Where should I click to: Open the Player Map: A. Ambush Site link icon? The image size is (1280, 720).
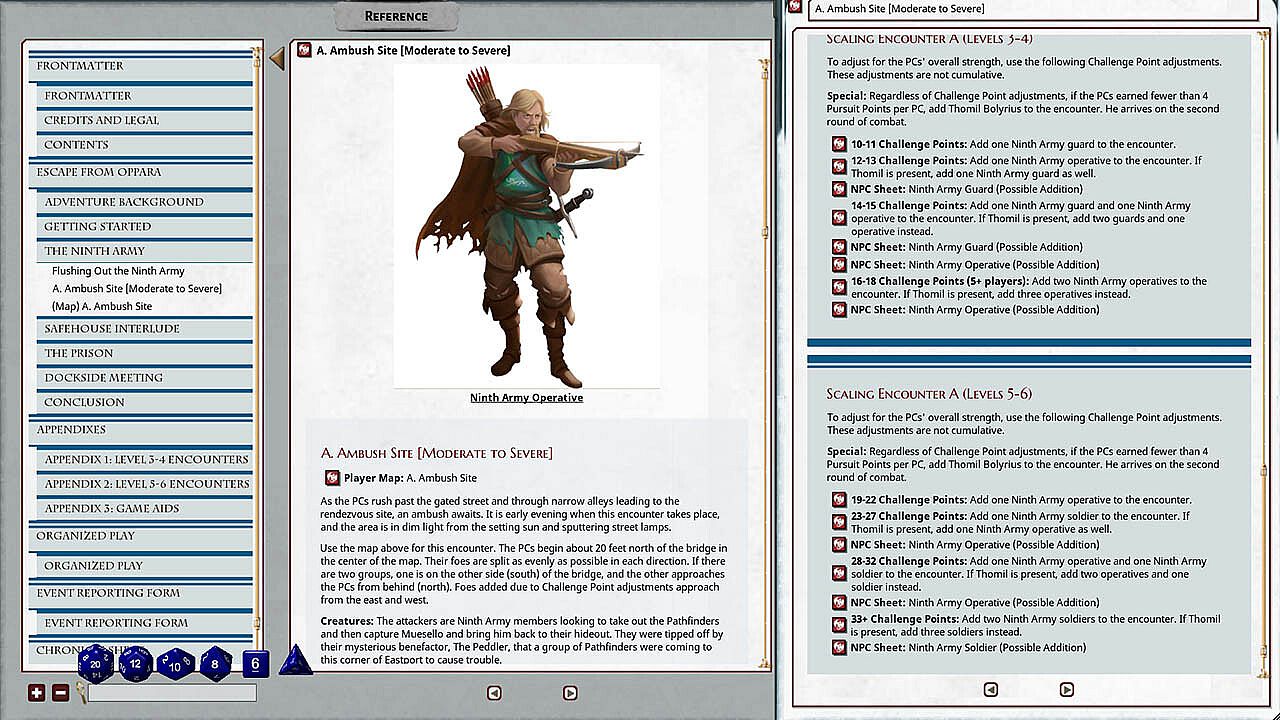333,478
